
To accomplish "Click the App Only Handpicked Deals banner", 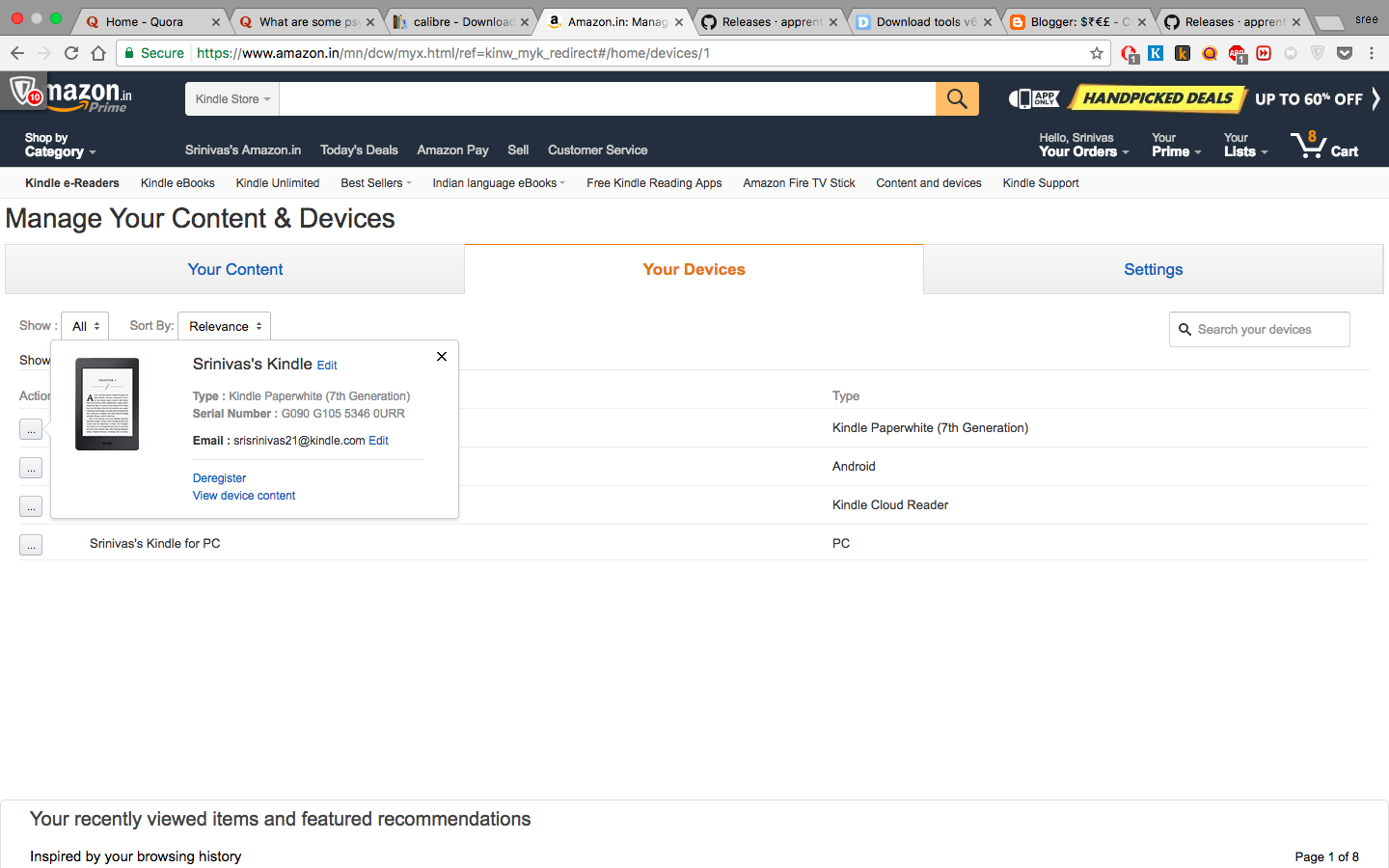I will click(x=1185, y=98).
